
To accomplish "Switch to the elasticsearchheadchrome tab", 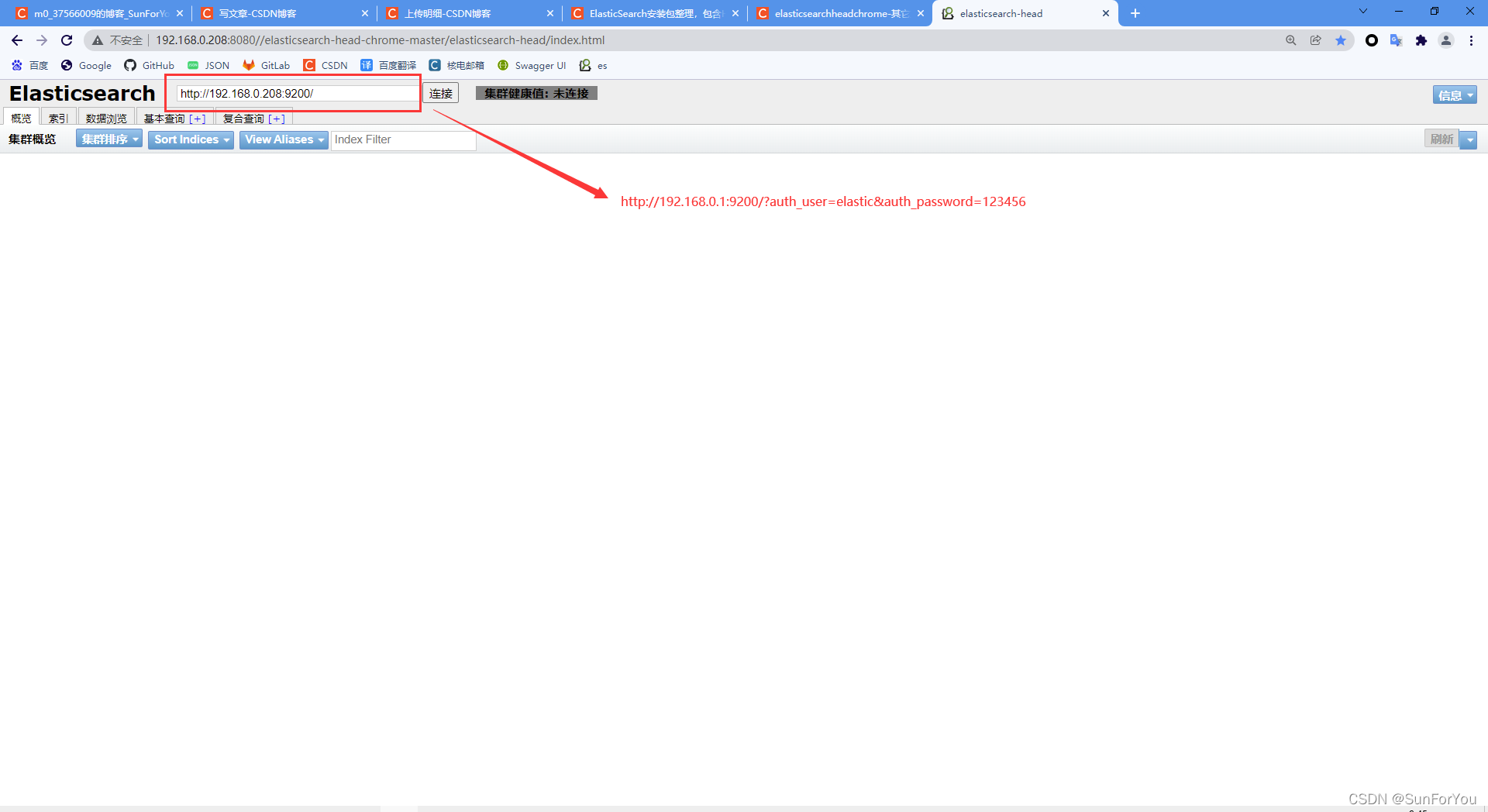I will pos(839,14).
